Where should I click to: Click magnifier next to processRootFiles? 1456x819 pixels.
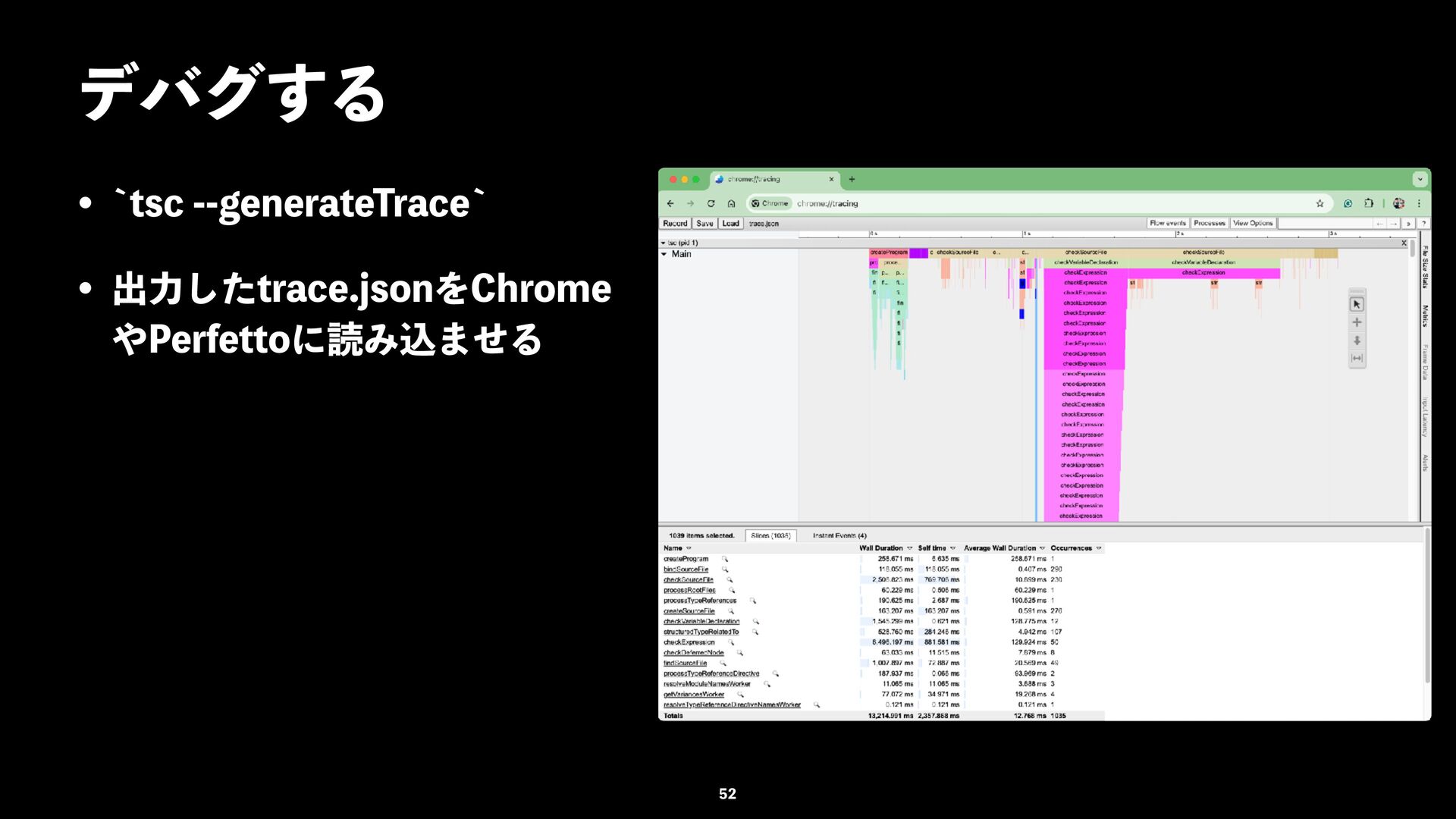[x=731, y=590]
